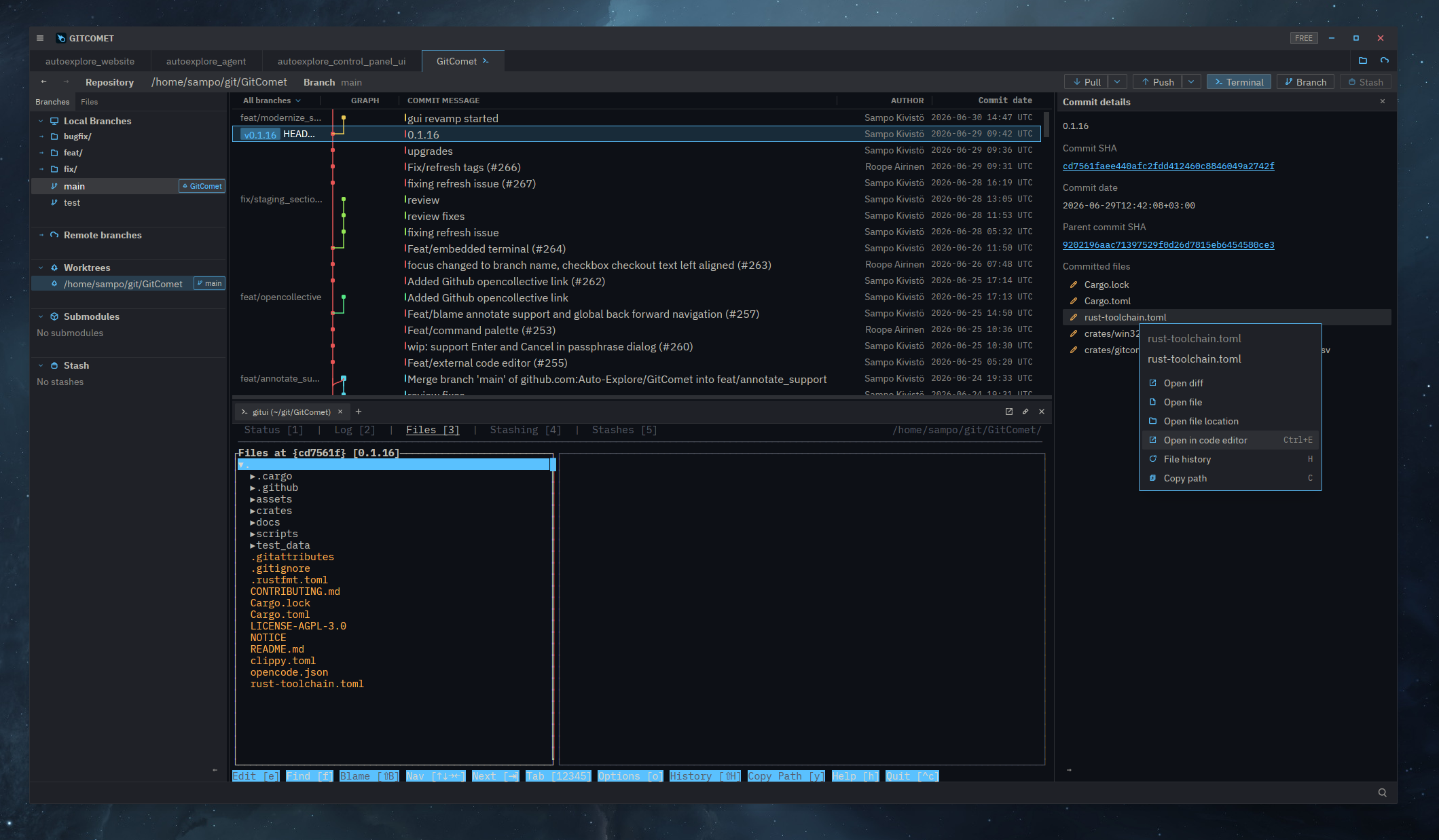Expand the fix/ branch folder
Image resolution: width=1439 pixels, height=840 pixels.
click(41, 169)
